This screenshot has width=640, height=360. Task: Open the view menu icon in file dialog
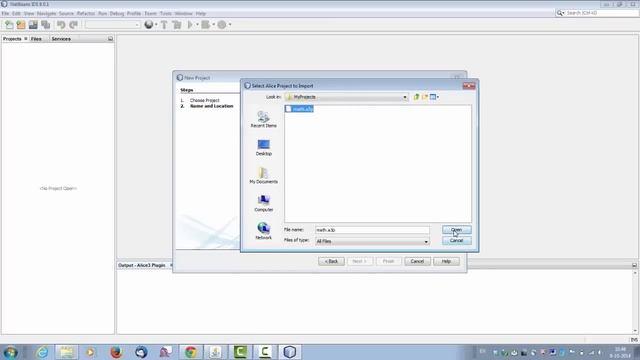[434, 97]
